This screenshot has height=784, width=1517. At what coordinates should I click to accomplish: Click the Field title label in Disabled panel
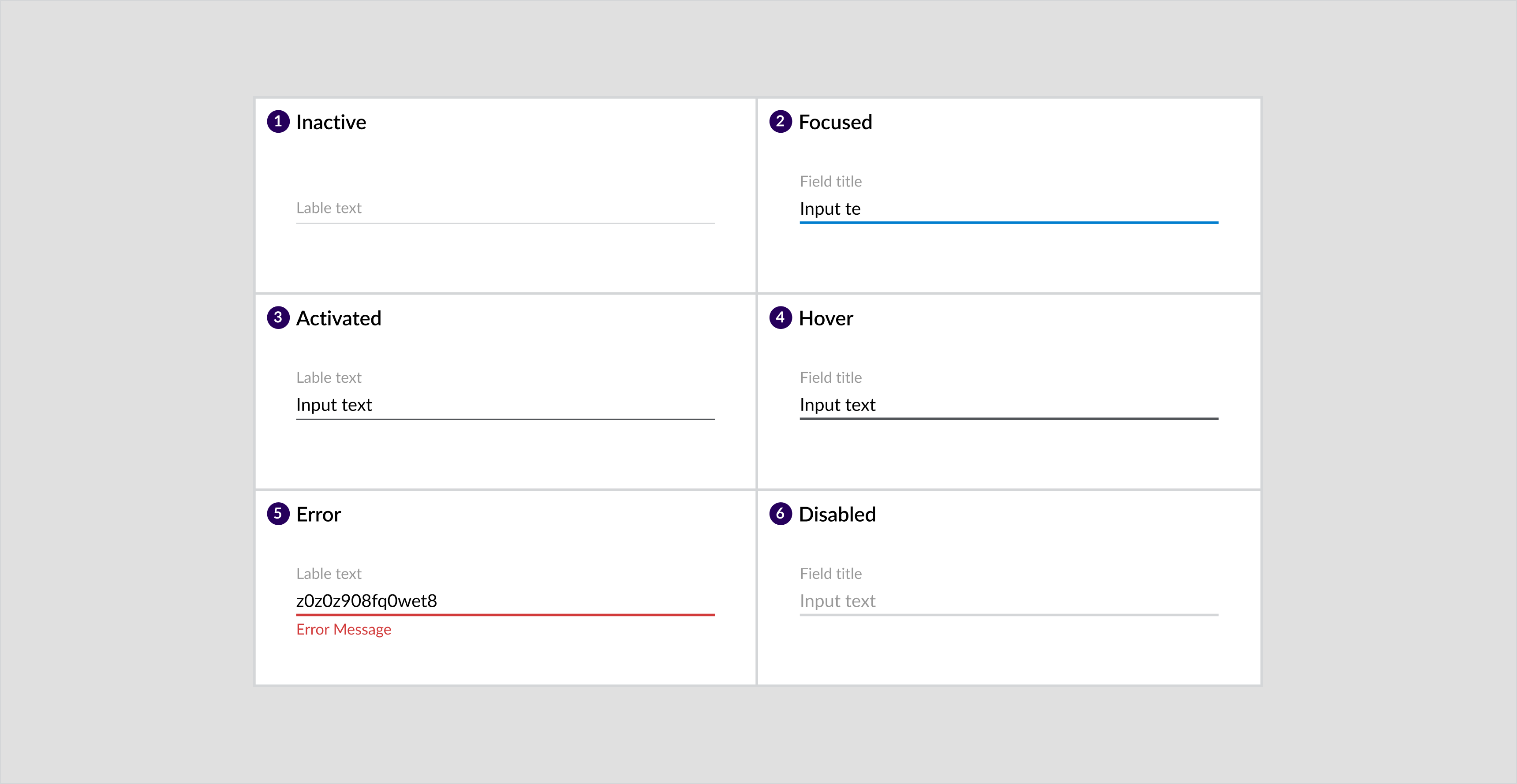pyautogui.click(x=830, y=574)
